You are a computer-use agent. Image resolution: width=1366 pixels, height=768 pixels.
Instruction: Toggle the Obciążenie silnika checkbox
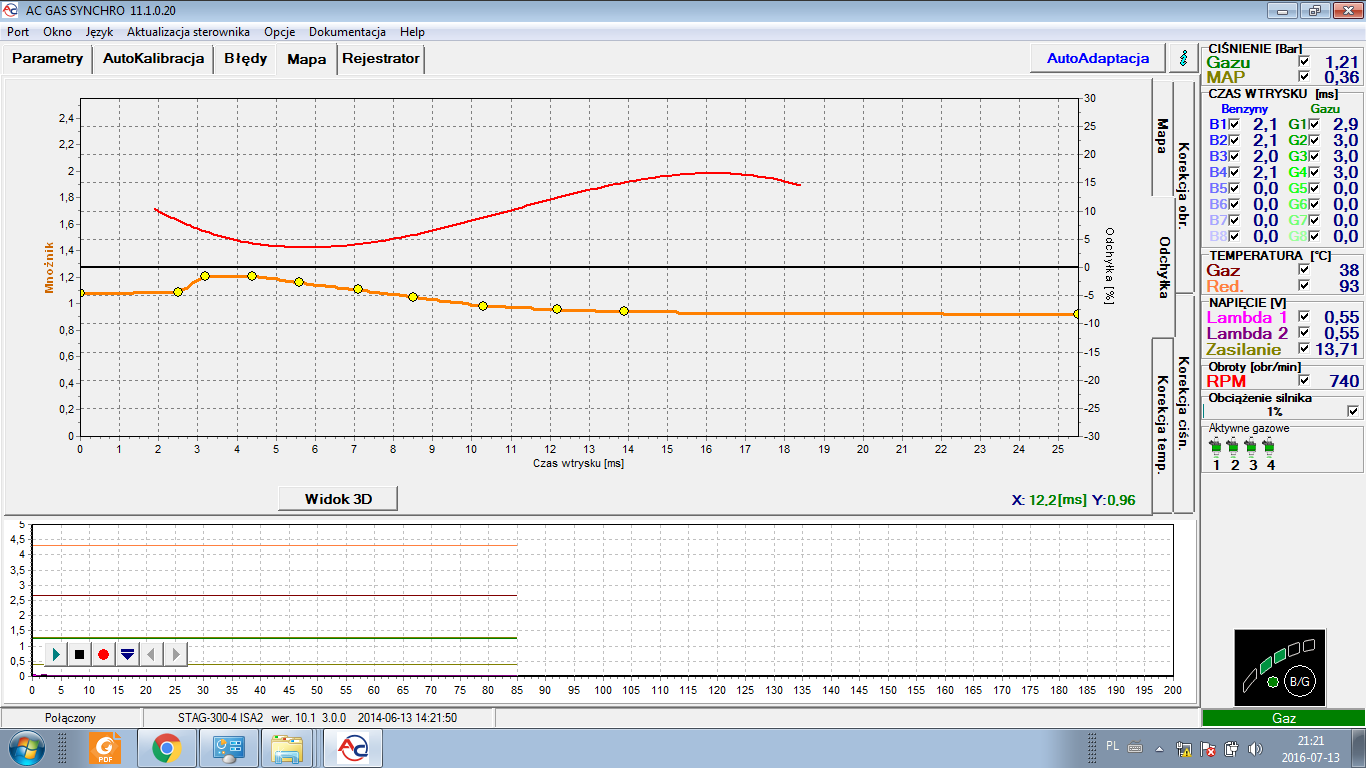point(1353,410)
